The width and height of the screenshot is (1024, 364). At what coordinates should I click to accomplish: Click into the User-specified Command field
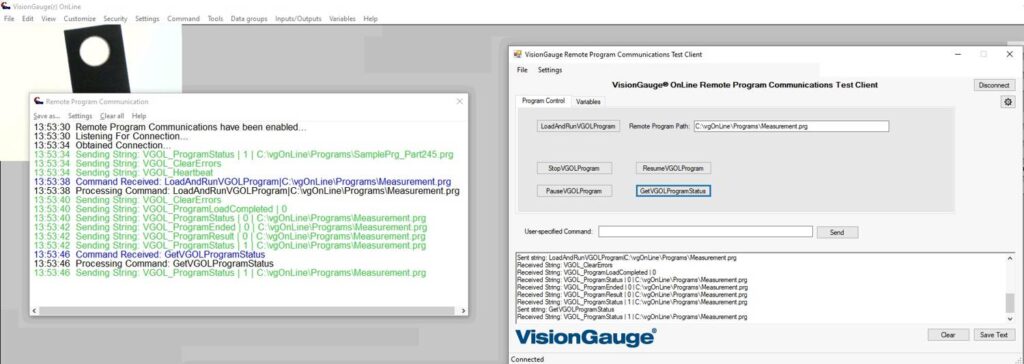tap(705, 232)
